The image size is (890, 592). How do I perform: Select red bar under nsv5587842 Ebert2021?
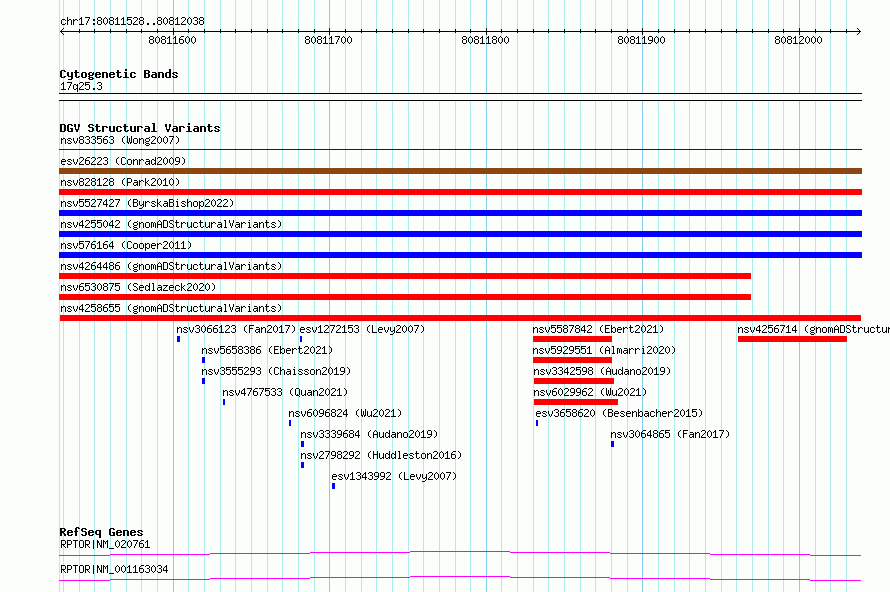click(572, 339)
